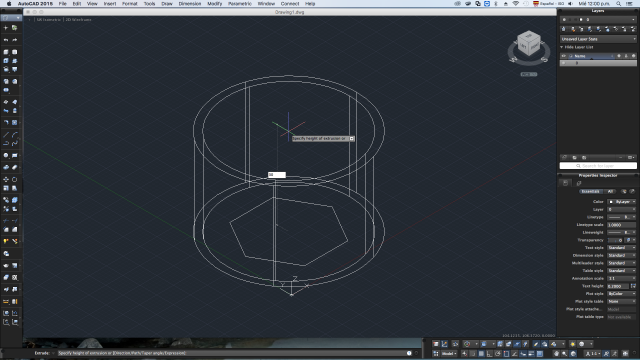Click the Linetype scale value field
The width and height of the screenshot is (640, 360).
pos(622,225)
